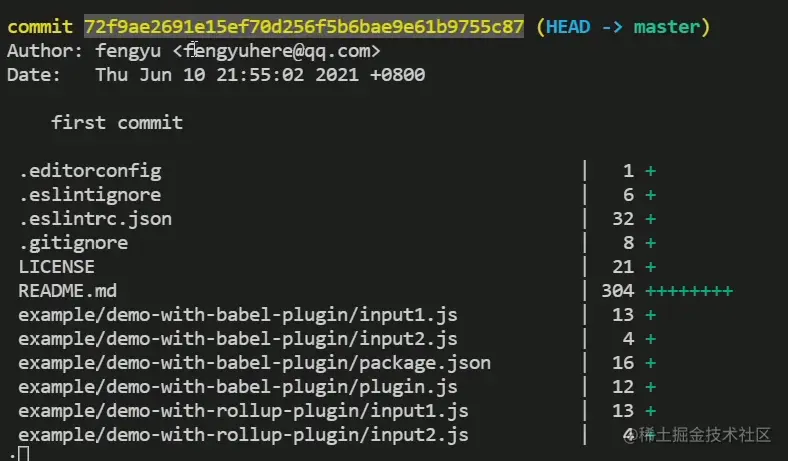788x461 pixels.
Task: Click the highlighted commit hash
Action: click(304, 27)
